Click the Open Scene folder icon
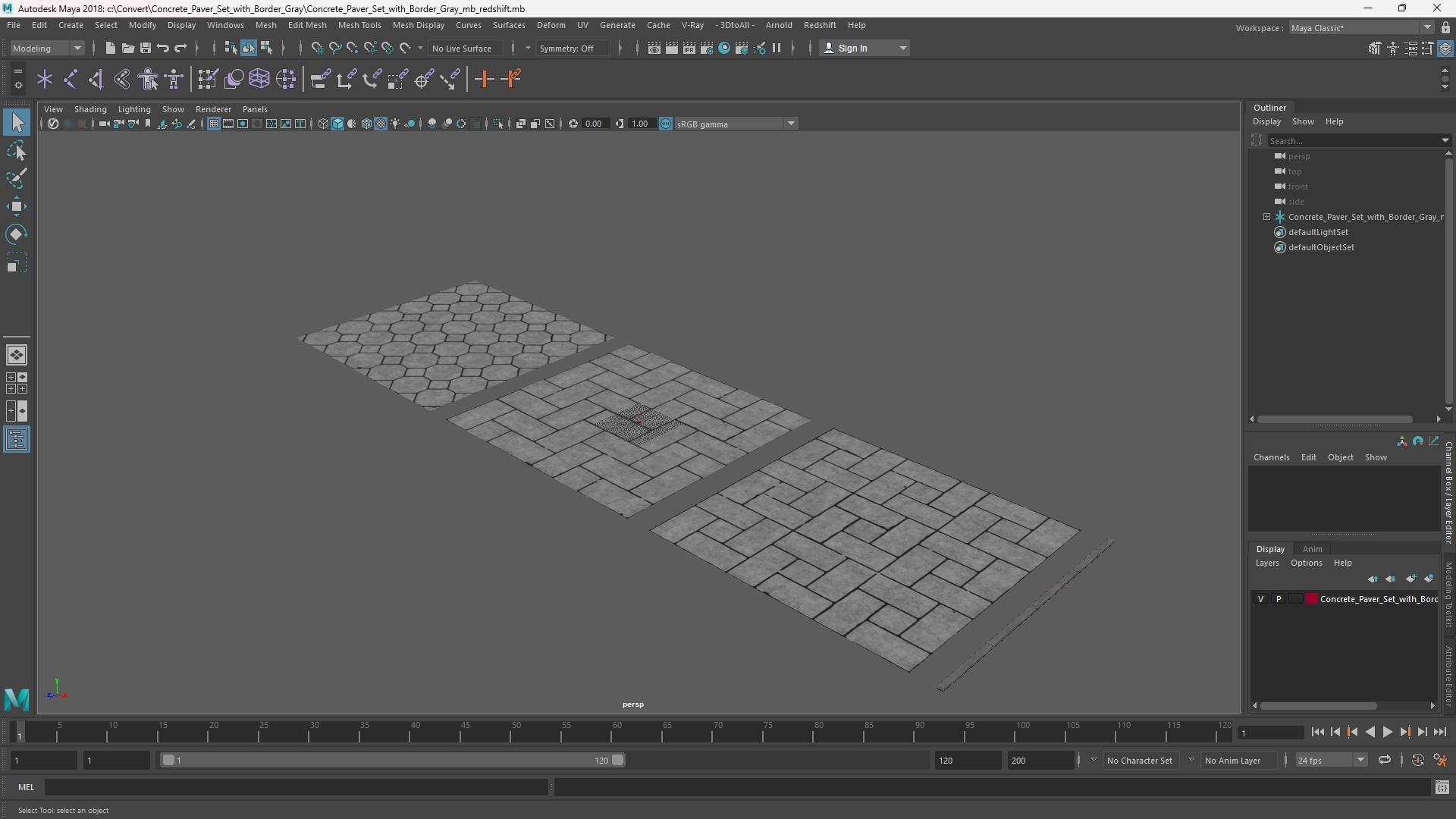This screenshot has width=1456, height=819. pyautogui.click(x=127, y=48)
